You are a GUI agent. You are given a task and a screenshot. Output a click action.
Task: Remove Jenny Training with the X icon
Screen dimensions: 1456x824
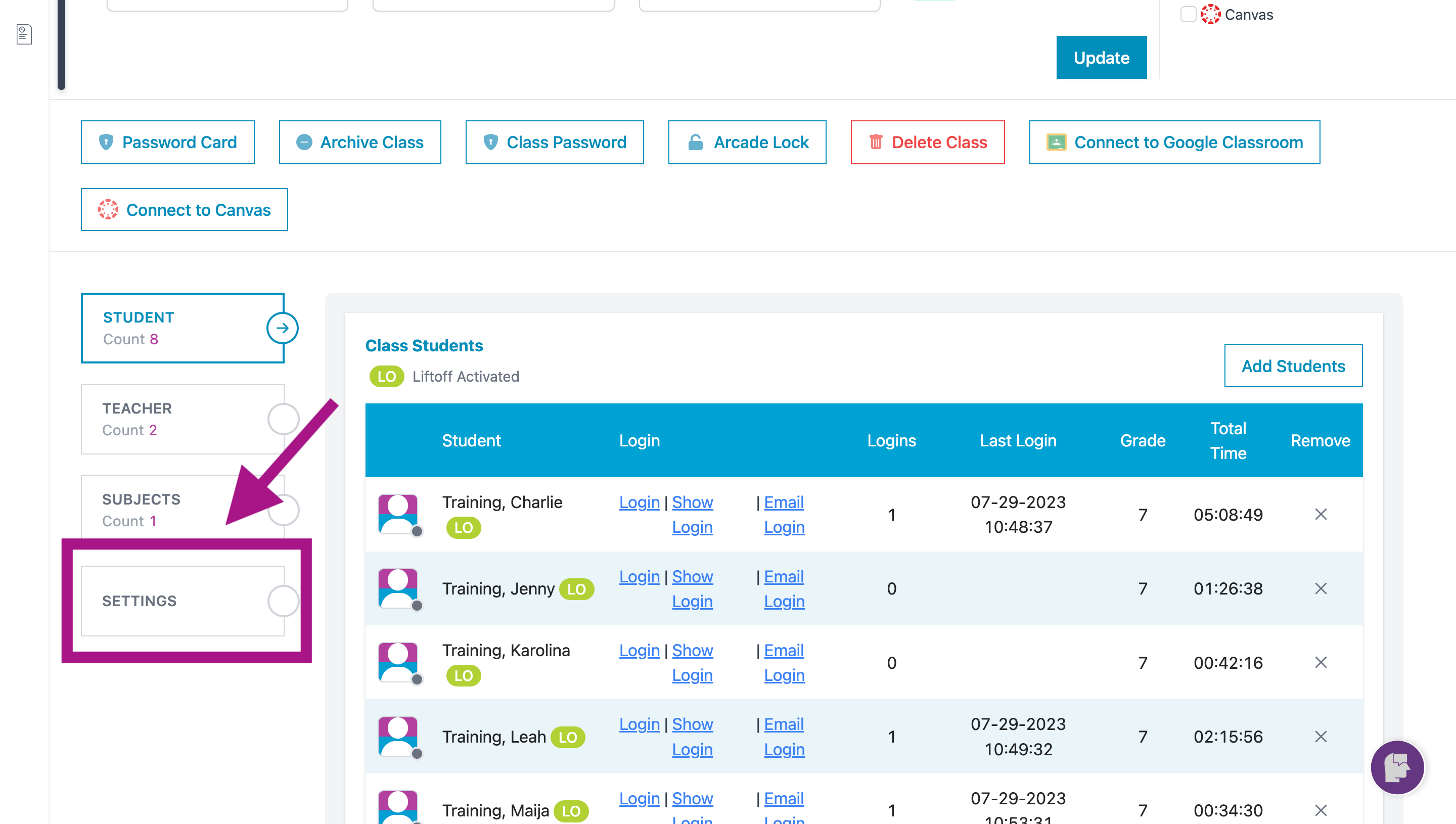coord(1320,588)
